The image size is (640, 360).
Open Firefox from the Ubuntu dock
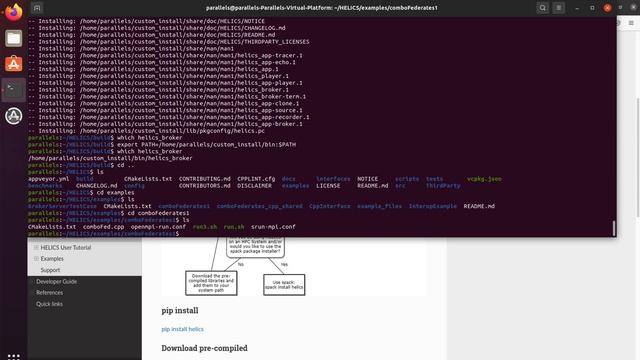point(13,12)
